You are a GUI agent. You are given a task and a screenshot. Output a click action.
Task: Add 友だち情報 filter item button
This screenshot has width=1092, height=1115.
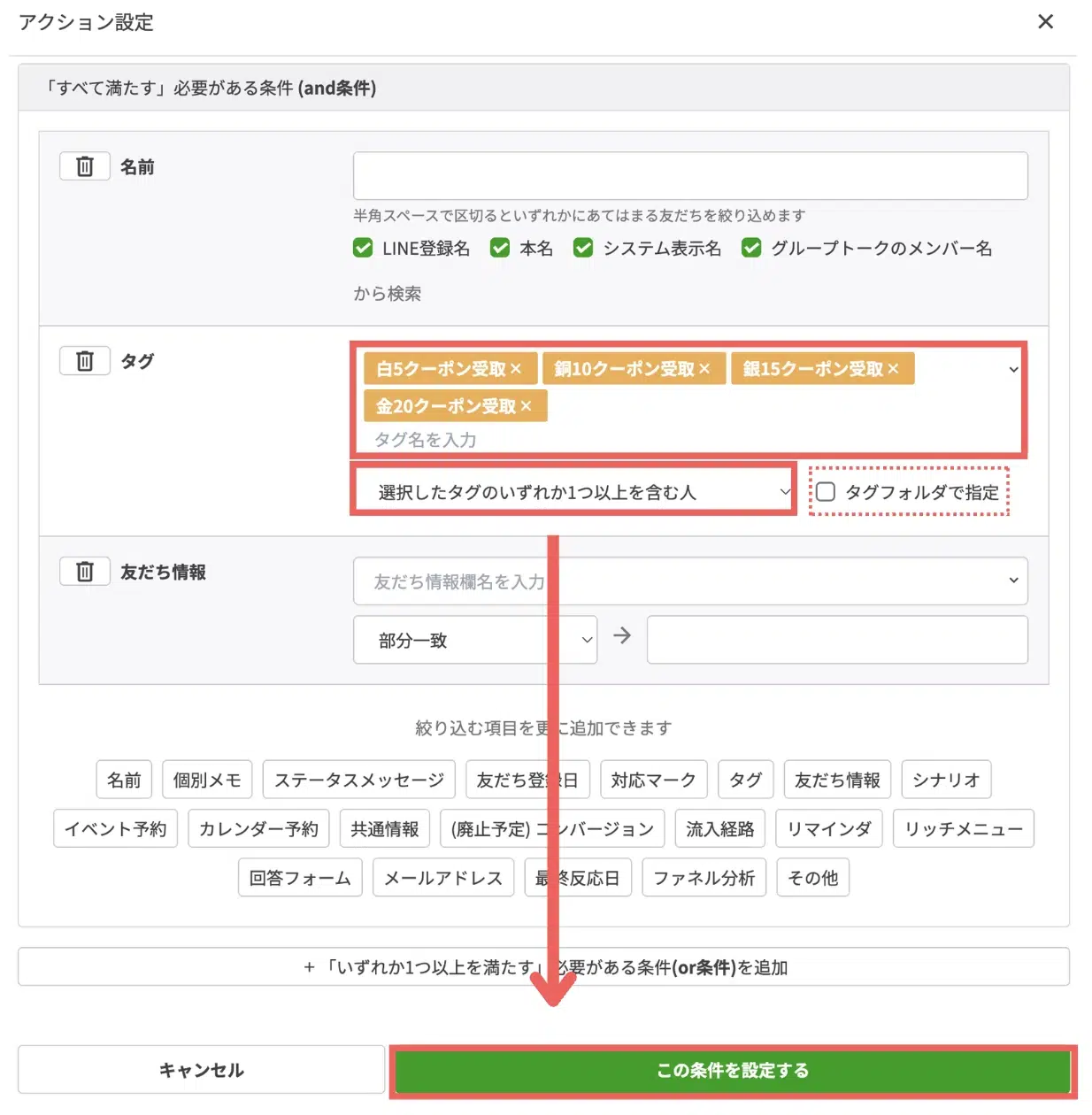tap(837, 780)
